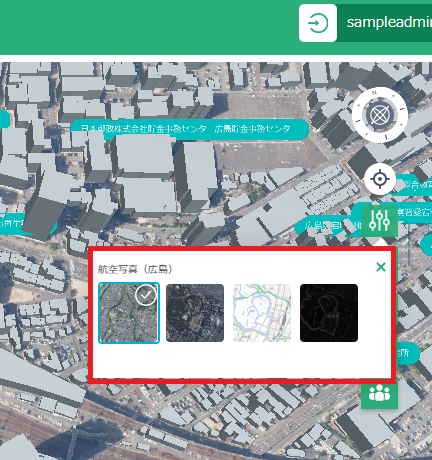Open the people group icon button
Viewport: 432px width, 460px height.
(x=379, y=393)
